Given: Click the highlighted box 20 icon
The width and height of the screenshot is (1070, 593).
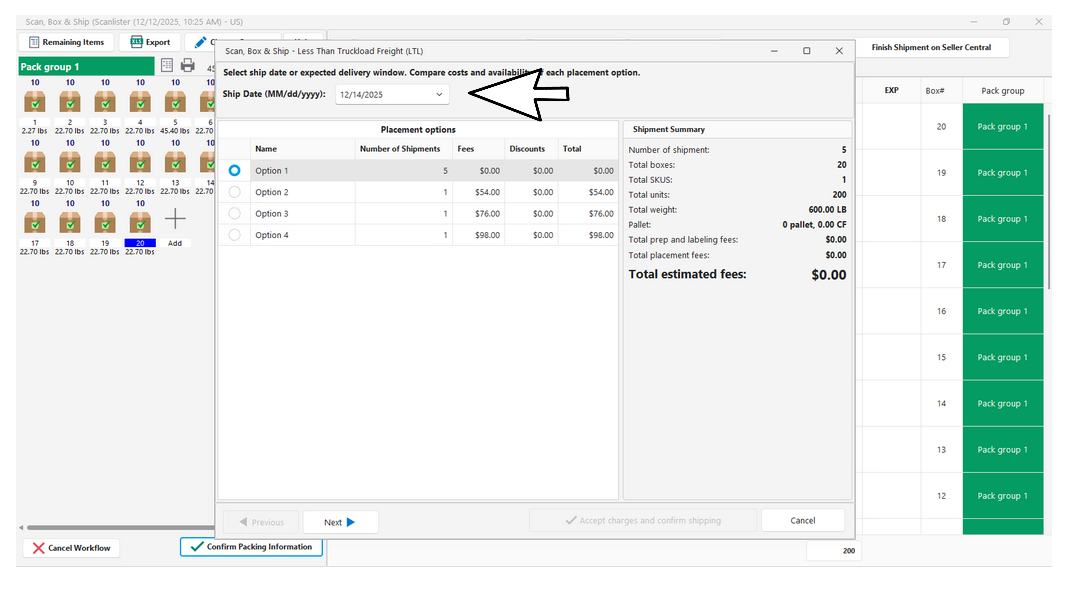Looking at the screenshot, I should 140,221.
